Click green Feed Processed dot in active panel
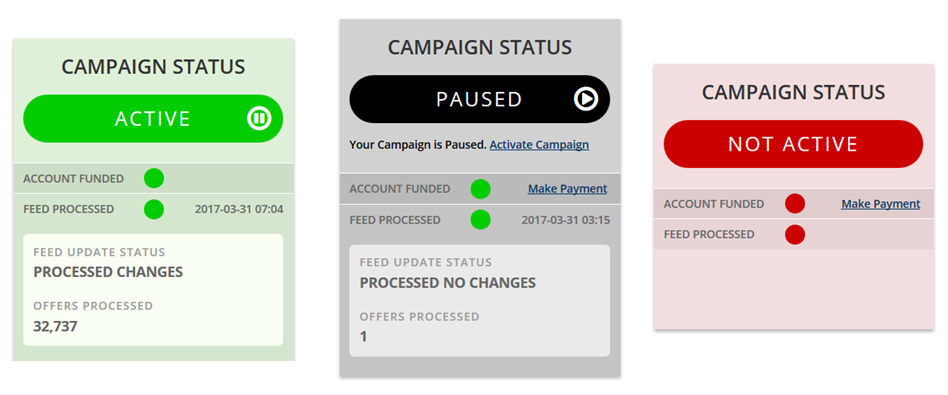The width and height of the screenshot is (948, 395). 154,209
